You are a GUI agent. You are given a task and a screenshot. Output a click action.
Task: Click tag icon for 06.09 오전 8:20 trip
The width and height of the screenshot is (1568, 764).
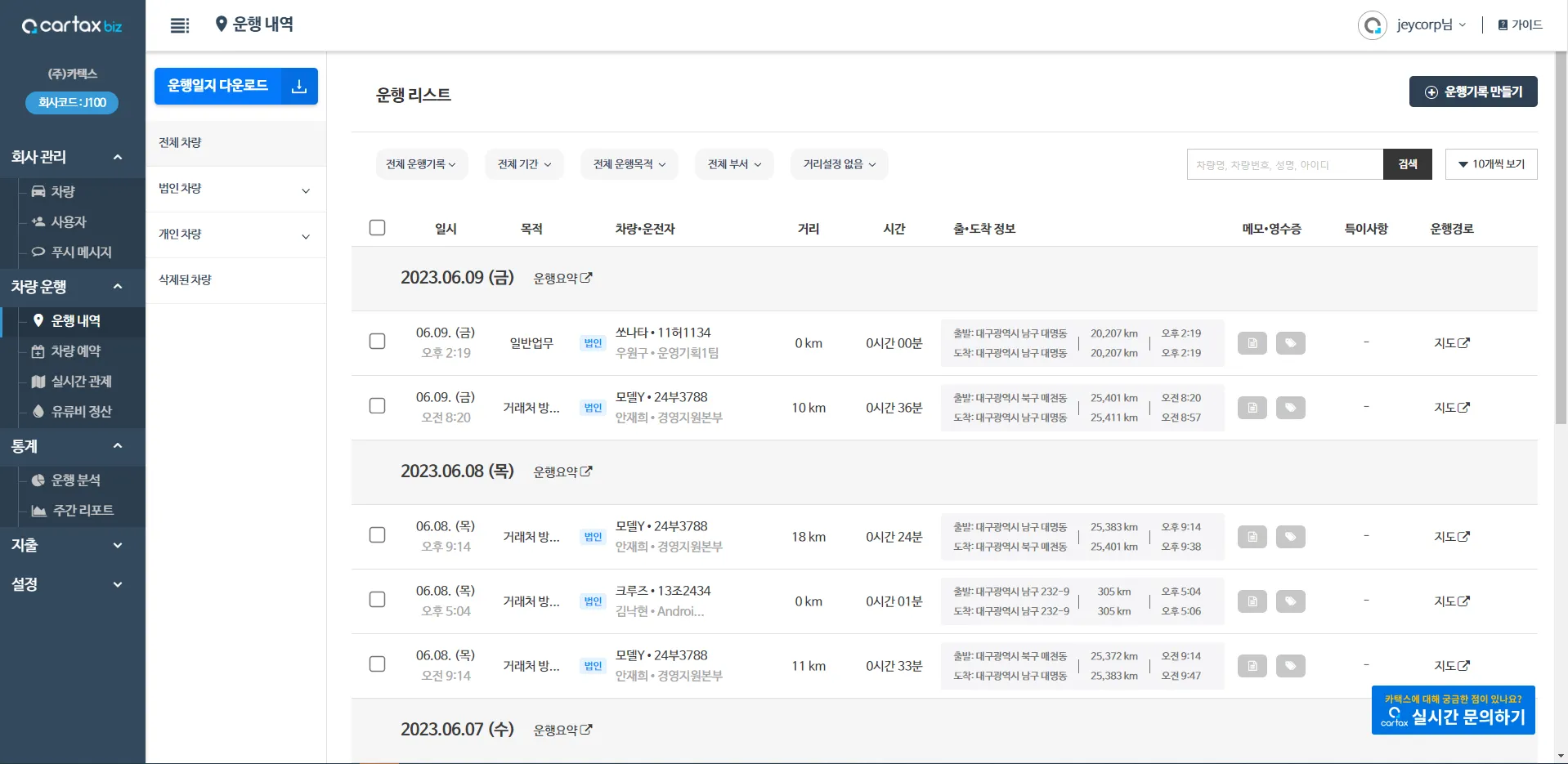(1291, 408)
